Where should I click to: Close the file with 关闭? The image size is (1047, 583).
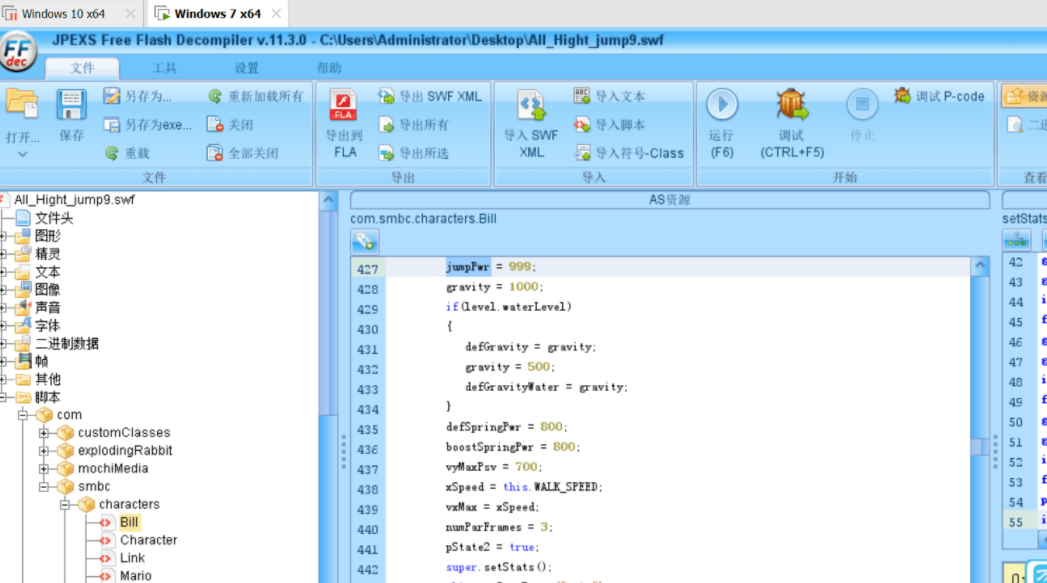[x=230, y=125]
